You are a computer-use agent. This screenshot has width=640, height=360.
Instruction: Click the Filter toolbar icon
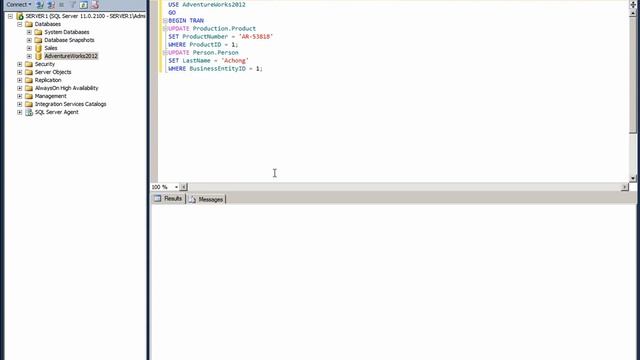[73, 5]
